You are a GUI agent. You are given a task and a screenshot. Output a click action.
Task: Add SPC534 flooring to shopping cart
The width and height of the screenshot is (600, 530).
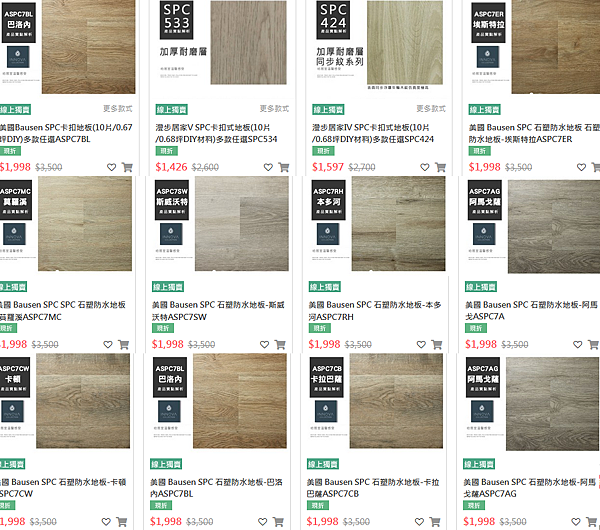(x=284, y=167)
